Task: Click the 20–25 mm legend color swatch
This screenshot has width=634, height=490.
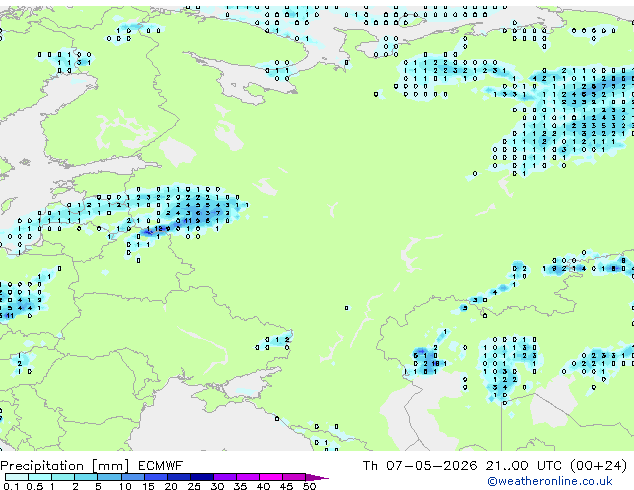Action: pyautogui.click(x=179, y=477)
